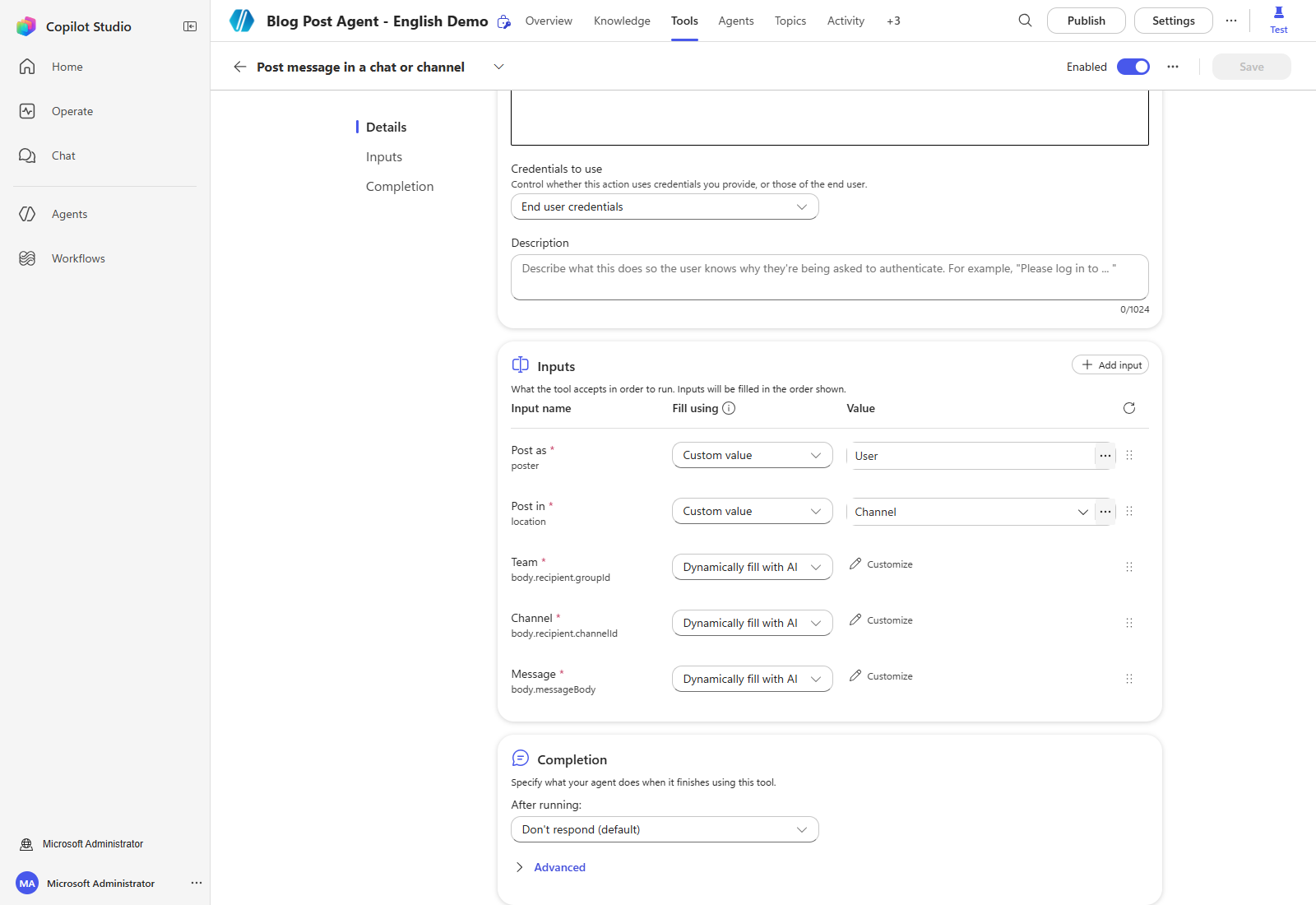Image resolution: width=1316 pixels, height=905 pixels.
Task: Click drag handle for Team input row
Action: click(1129, 567)
